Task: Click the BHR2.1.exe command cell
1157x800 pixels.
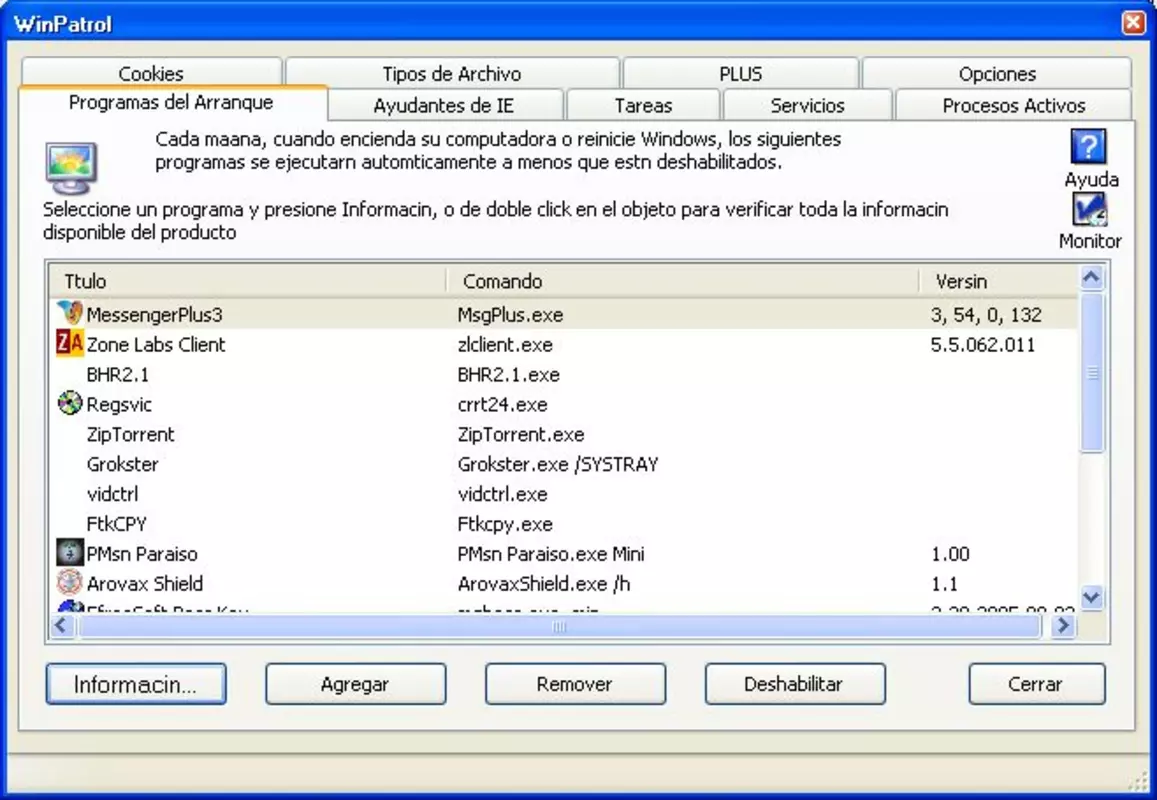Action: (x=508, y=374)
